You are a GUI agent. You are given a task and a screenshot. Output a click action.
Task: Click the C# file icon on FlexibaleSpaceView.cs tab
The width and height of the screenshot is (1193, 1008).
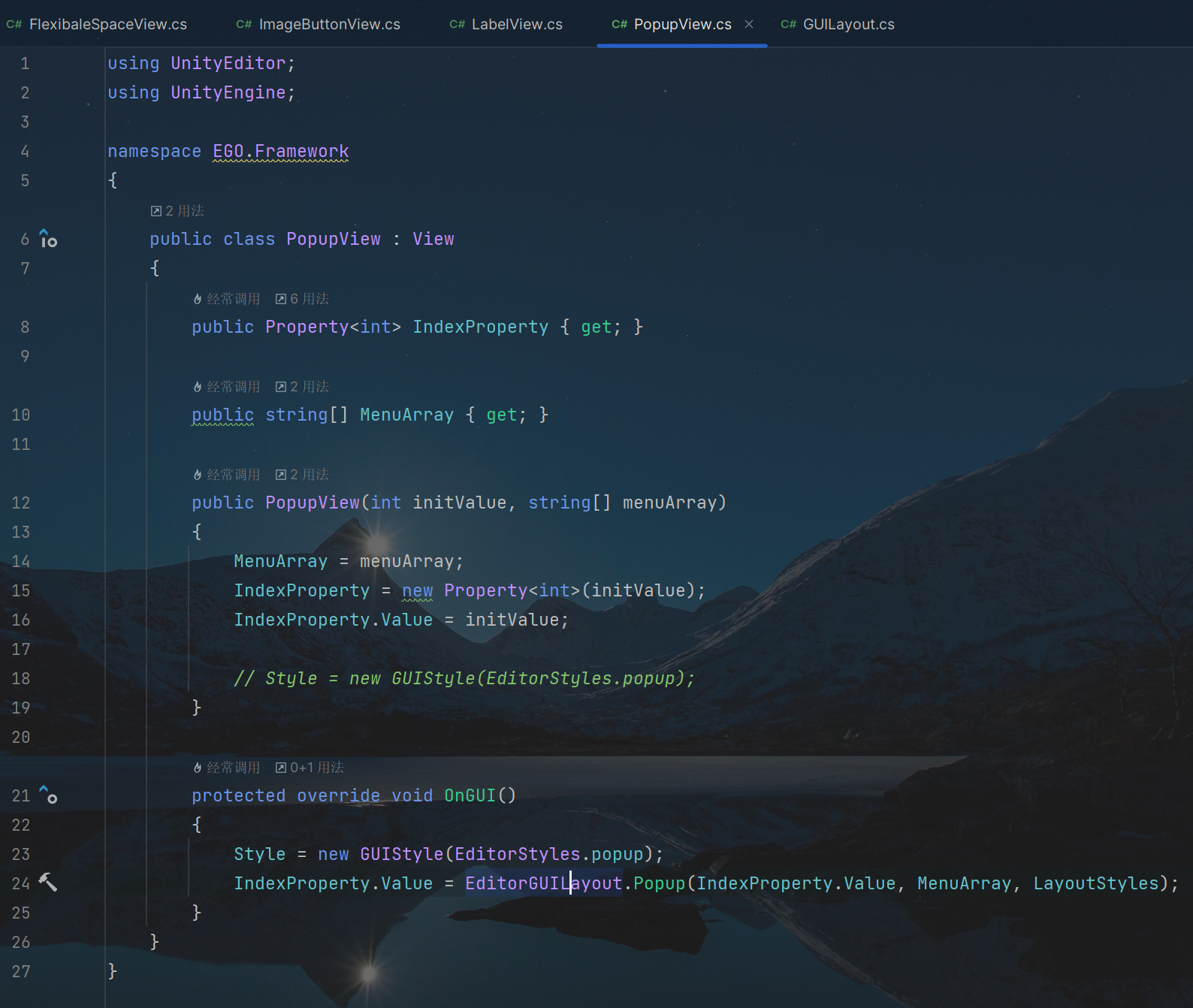click(14, 24)
